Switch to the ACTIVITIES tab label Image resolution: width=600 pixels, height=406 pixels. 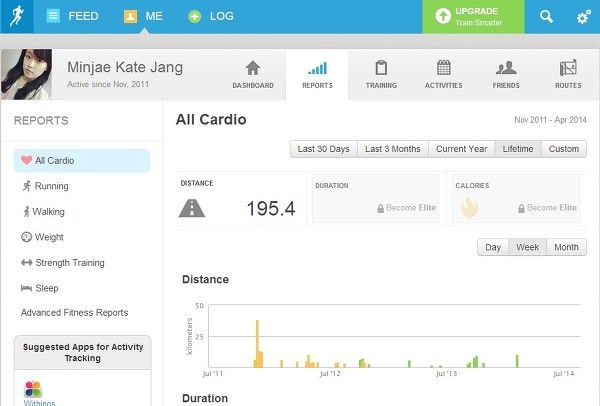tap(443, 85)
